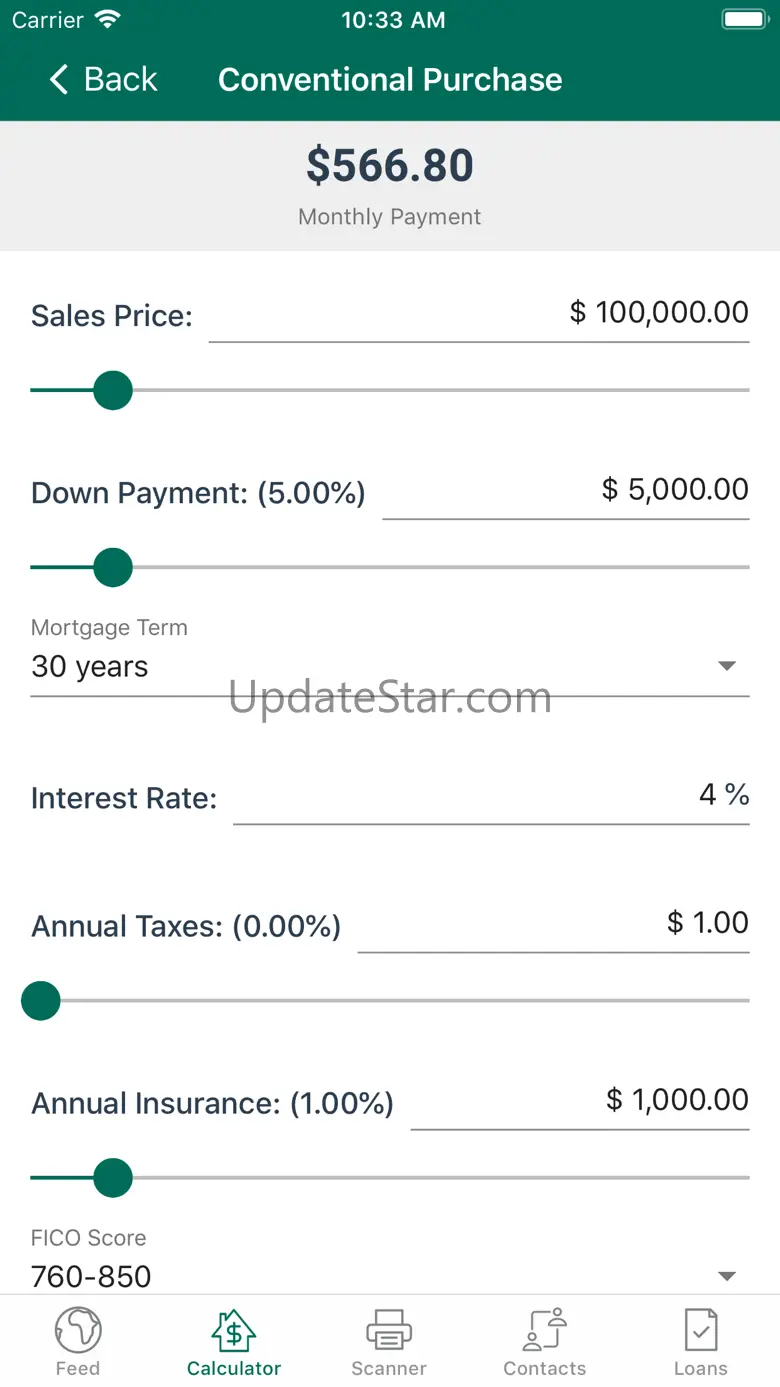Tap the Loans document icon
The height and width of the screenshot is (1387, 780).
tap(700, 1330)
